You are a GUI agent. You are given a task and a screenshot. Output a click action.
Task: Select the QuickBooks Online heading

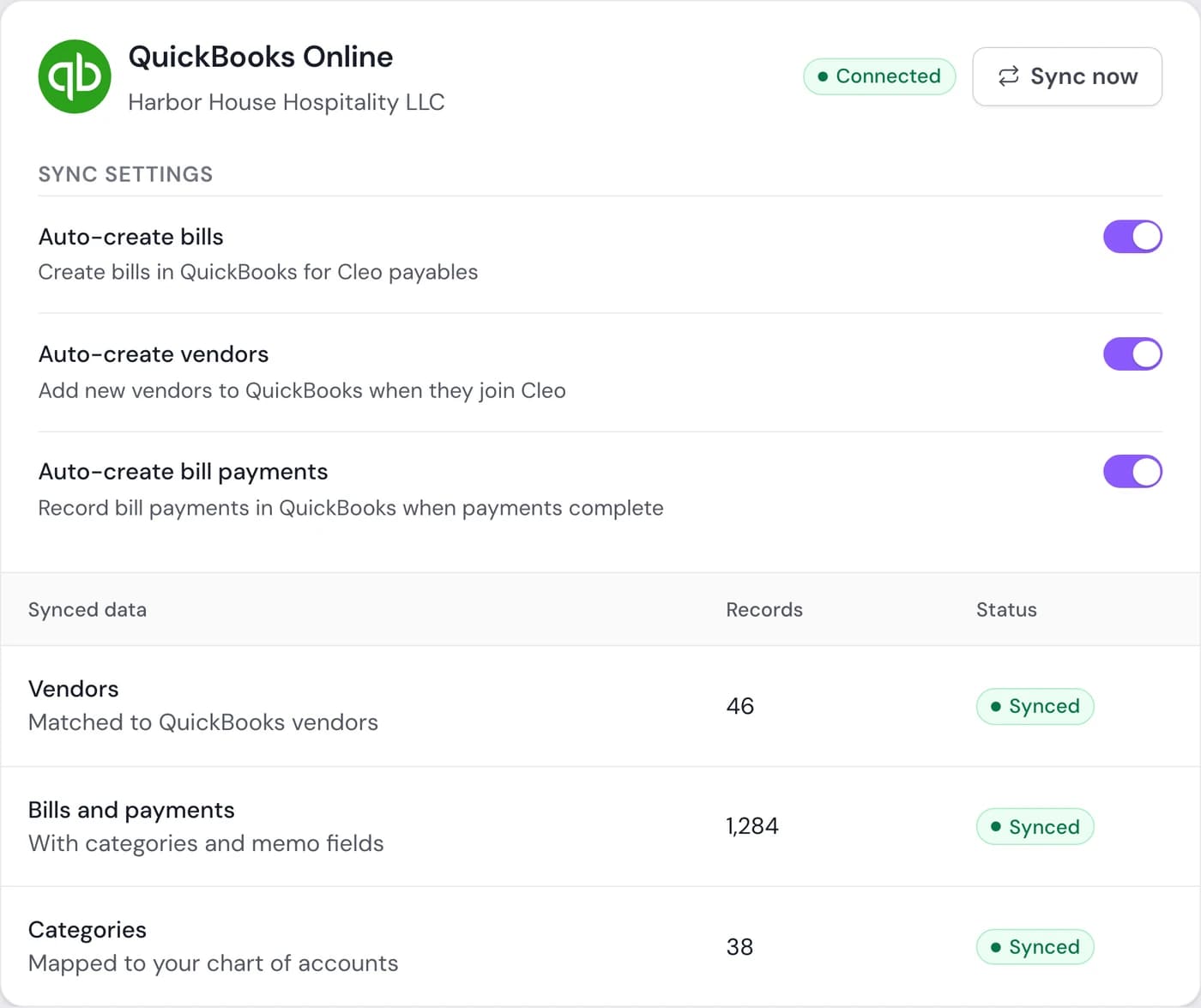point(261,57)
